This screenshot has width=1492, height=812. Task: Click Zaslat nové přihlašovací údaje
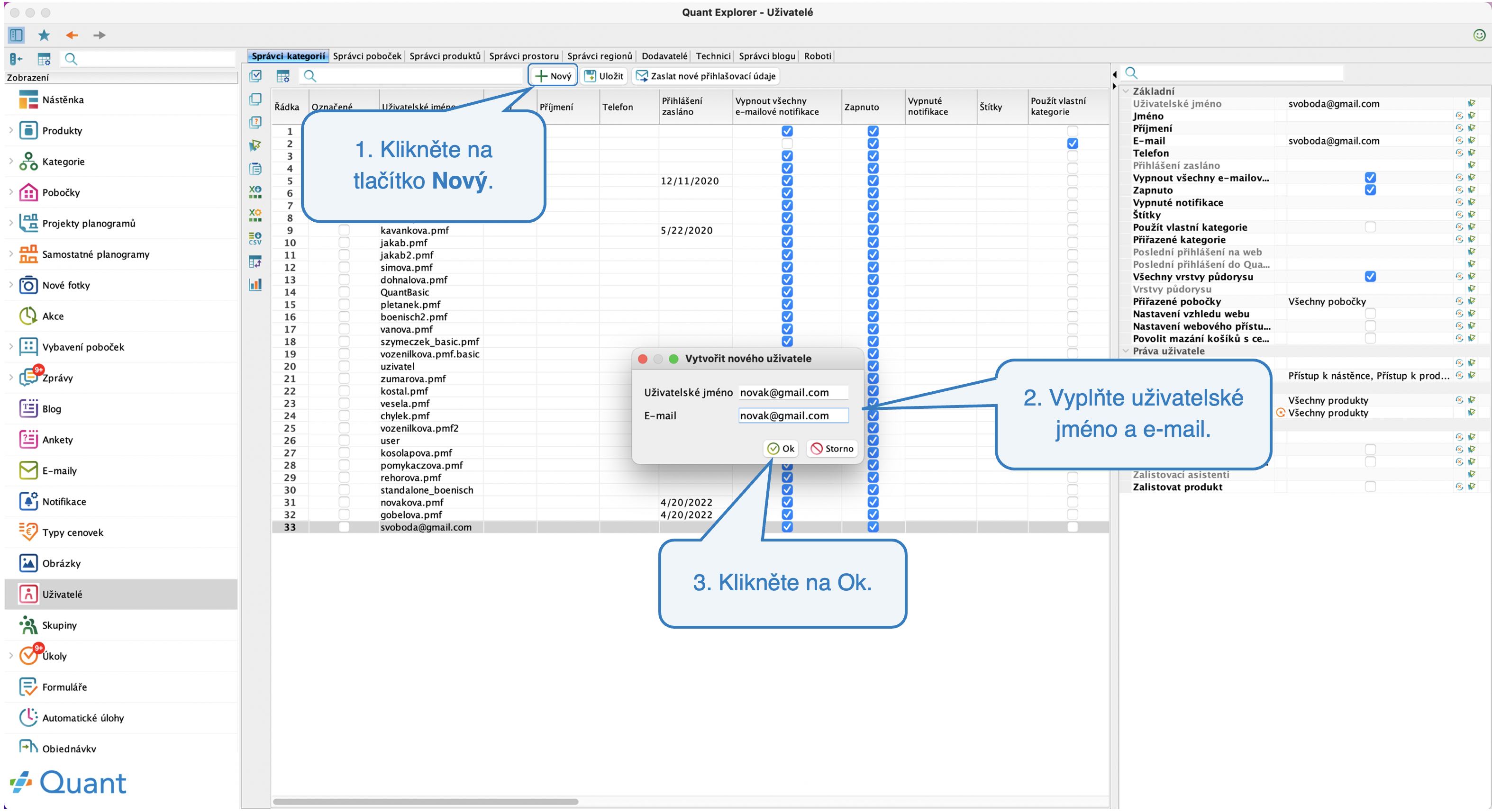[x=706, y=76]
